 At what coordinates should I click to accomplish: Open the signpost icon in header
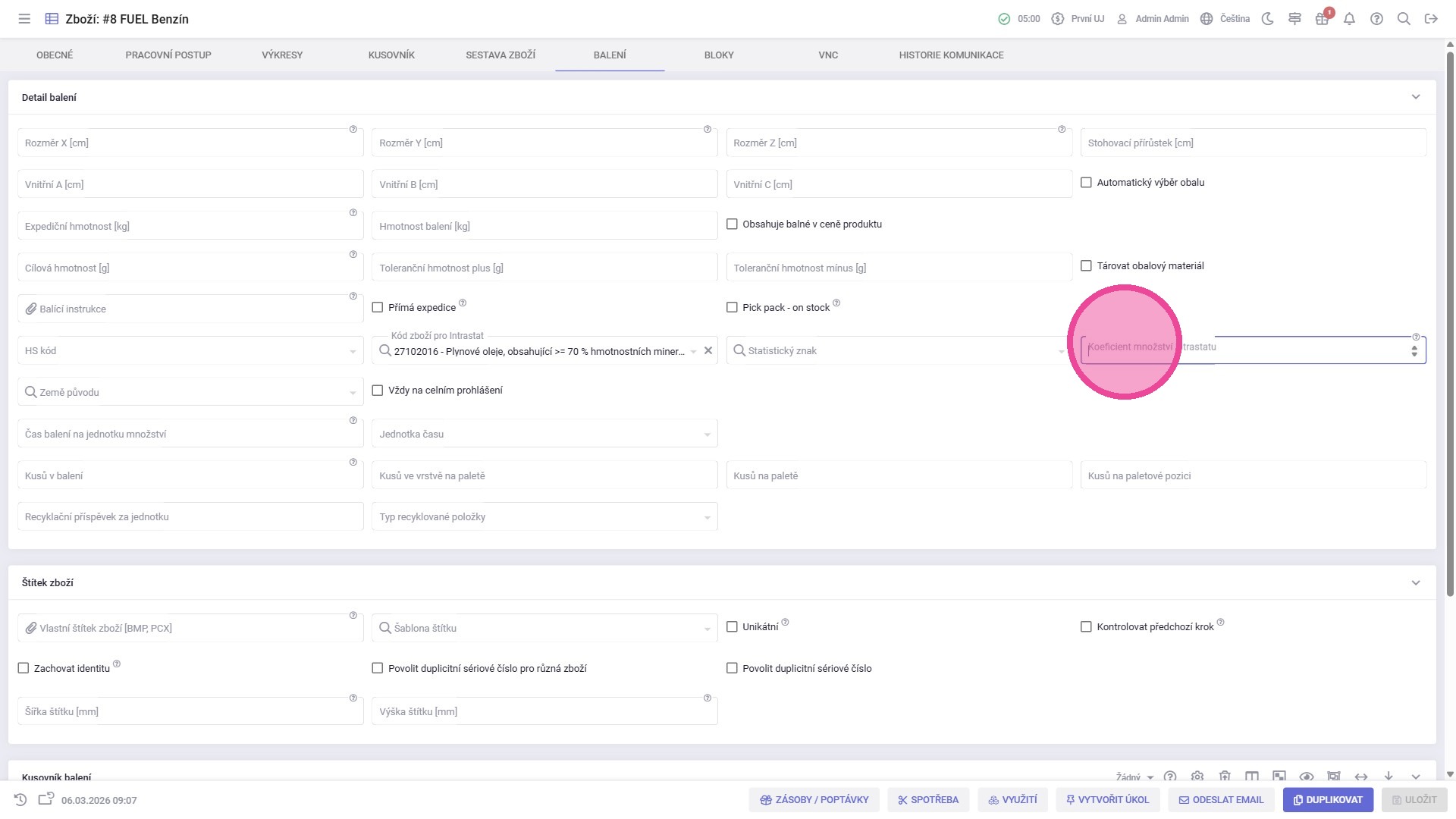click(x=1294, y=19)
